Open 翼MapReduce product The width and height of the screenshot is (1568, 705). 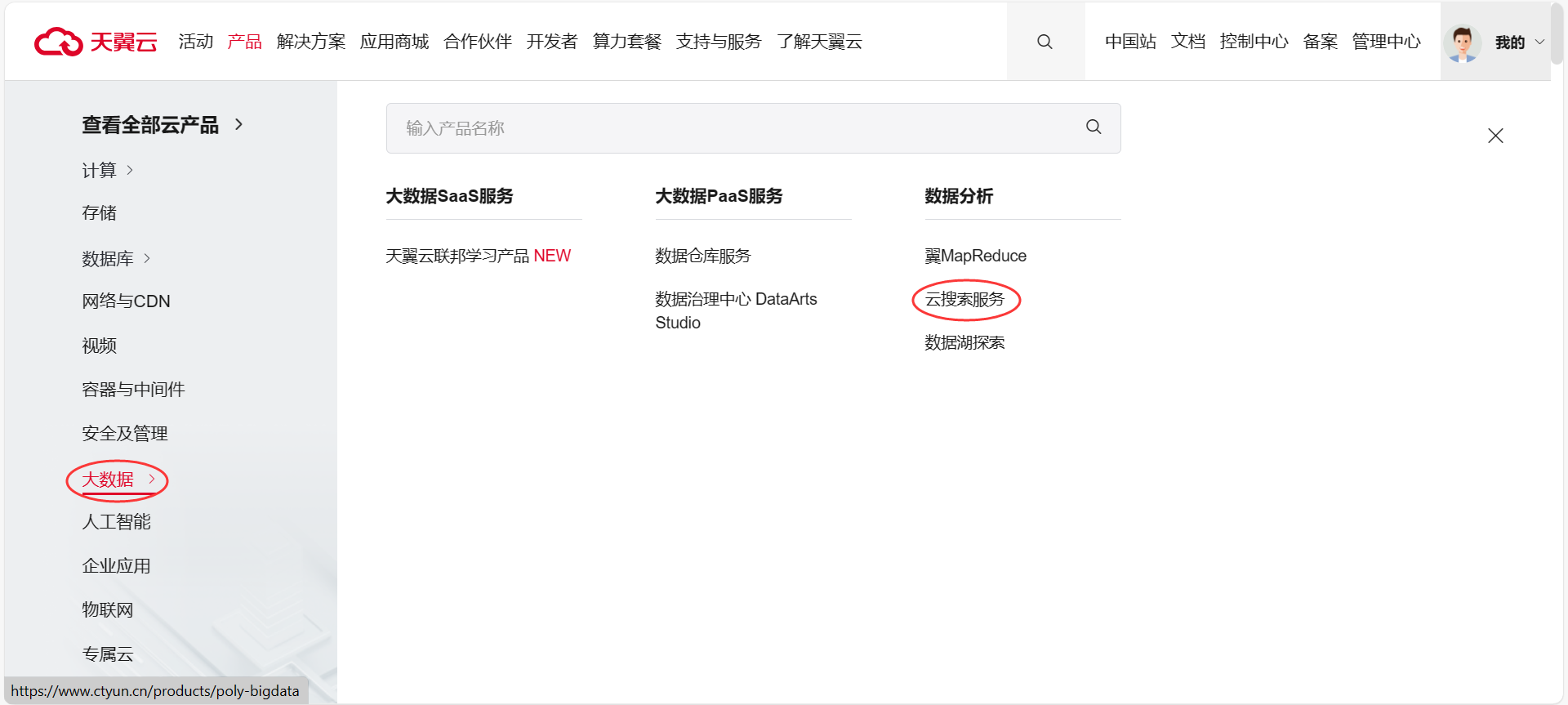point(975,256)
